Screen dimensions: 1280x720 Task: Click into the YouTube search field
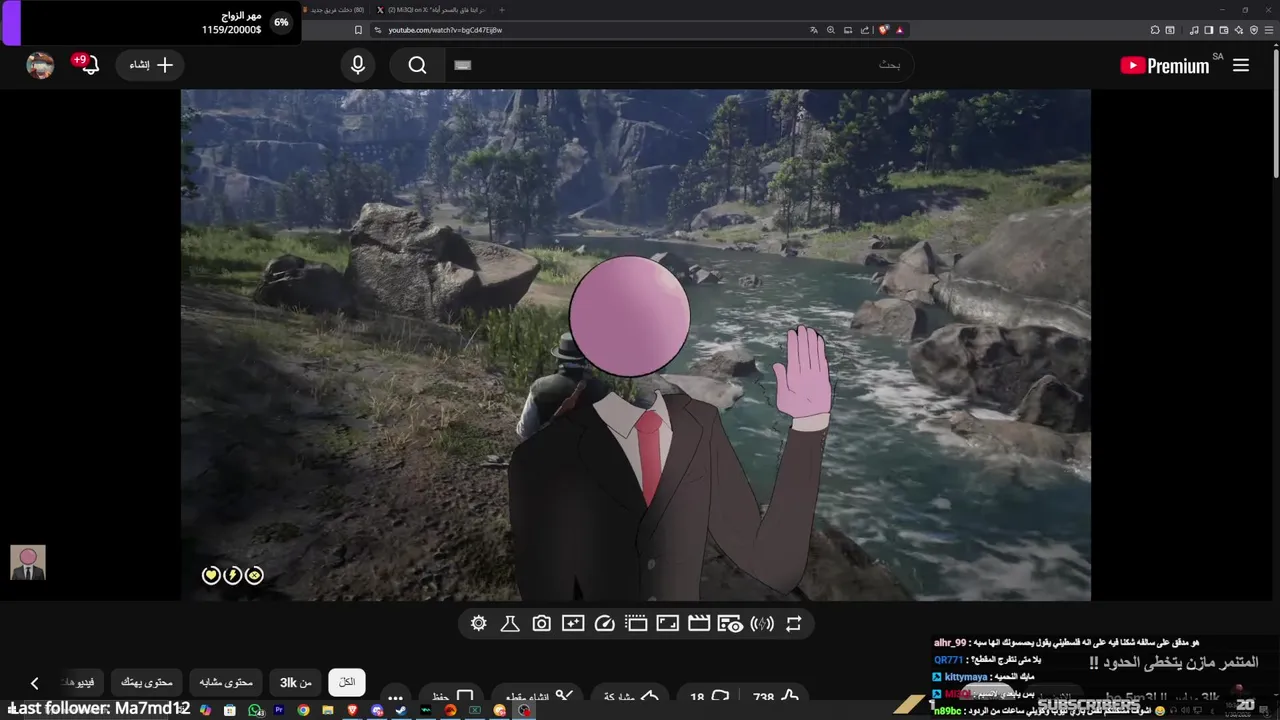coord(678,65)
